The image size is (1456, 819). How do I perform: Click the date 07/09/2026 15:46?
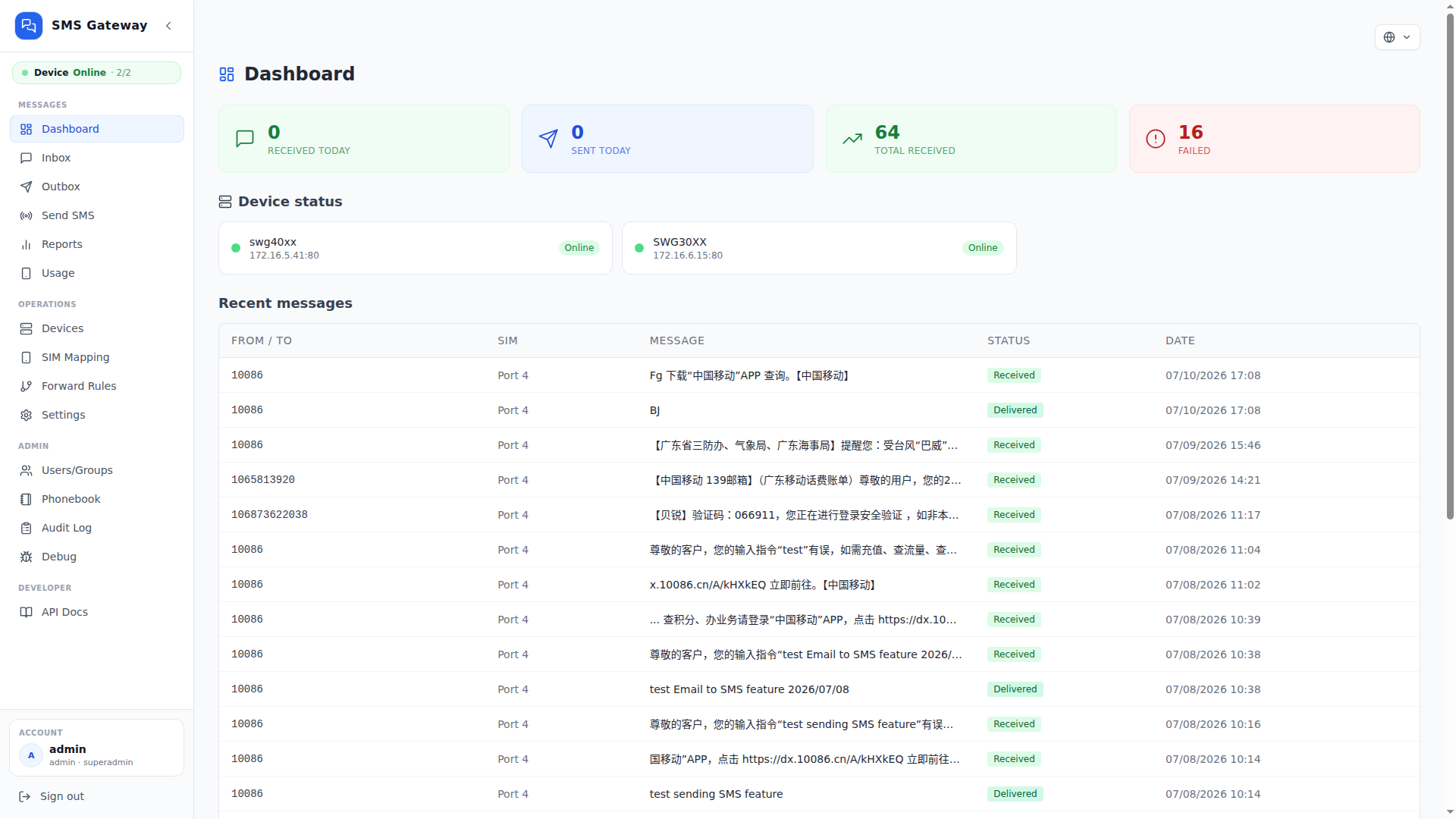(1213, 445)
